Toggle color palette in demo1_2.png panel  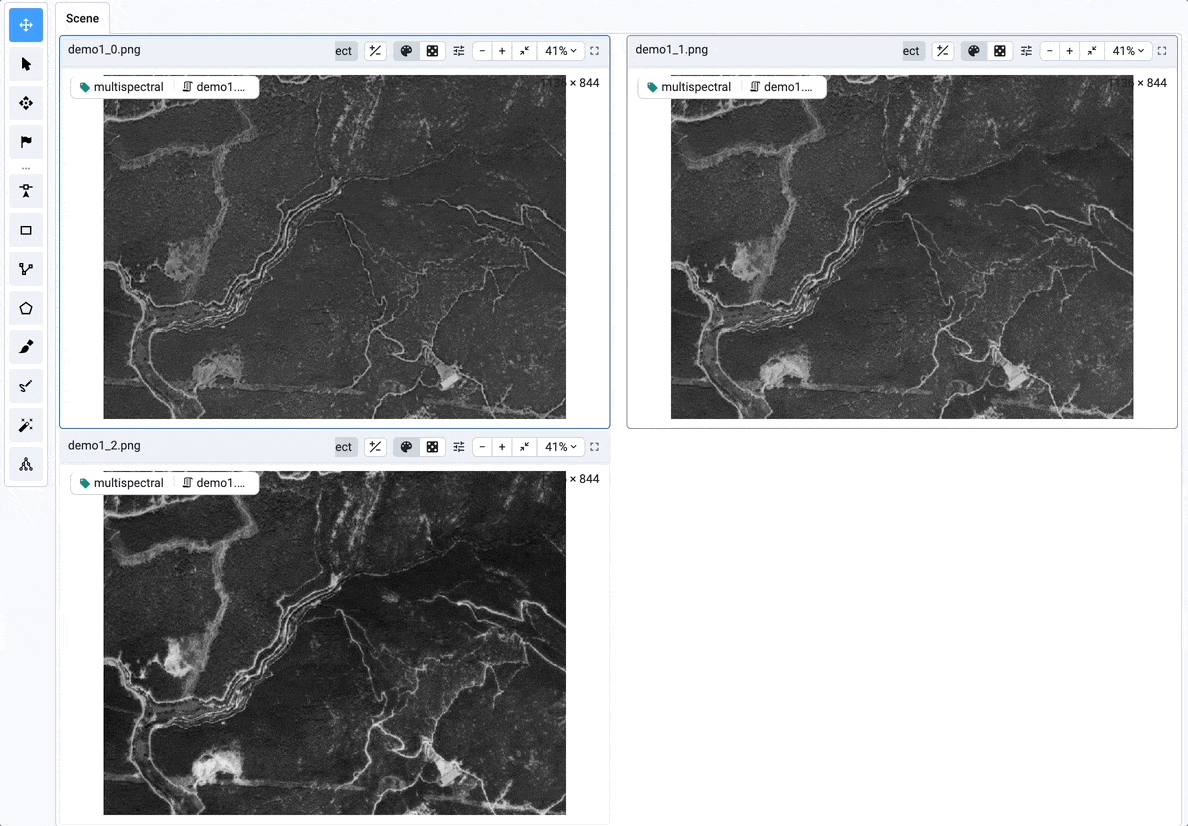(406, 447)
